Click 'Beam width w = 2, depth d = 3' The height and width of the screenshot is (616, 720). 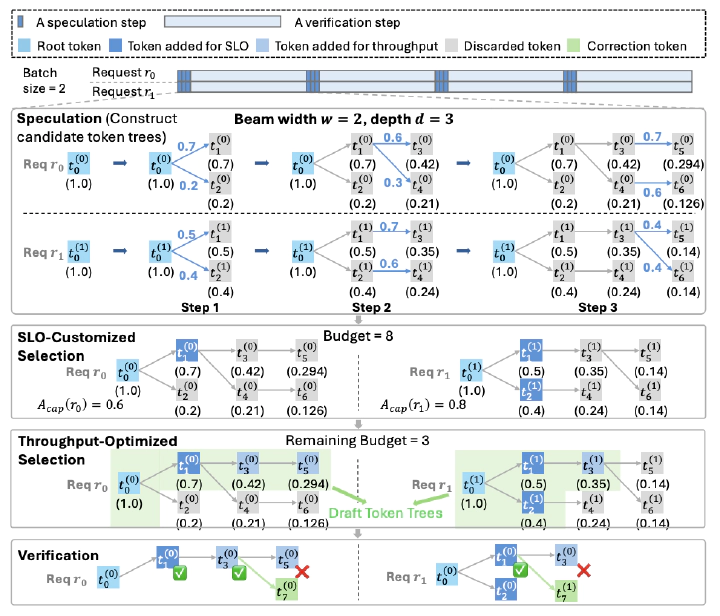click(x=343, y=119)
